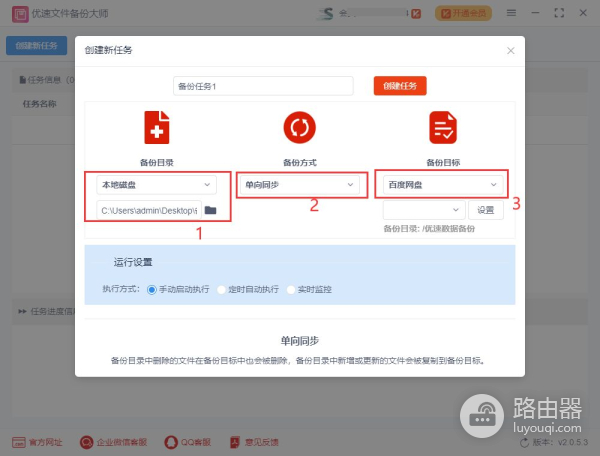Click the 运行设置 heading

133,262
